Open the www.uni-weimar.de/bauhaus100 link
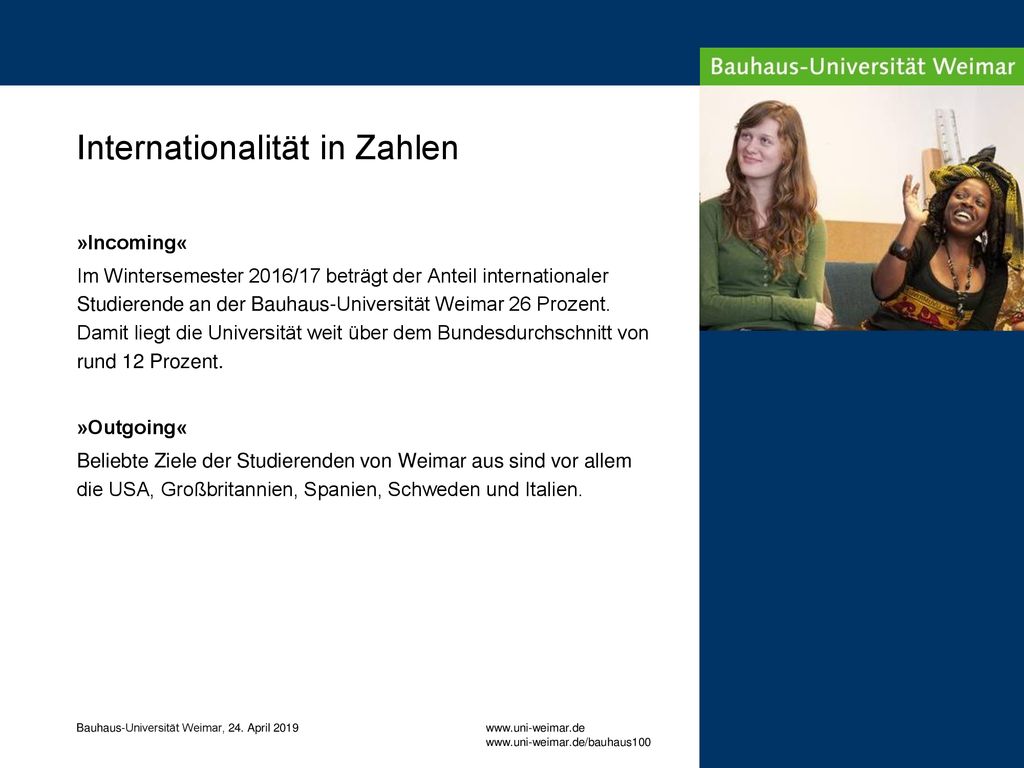 [x=568, y=743]
